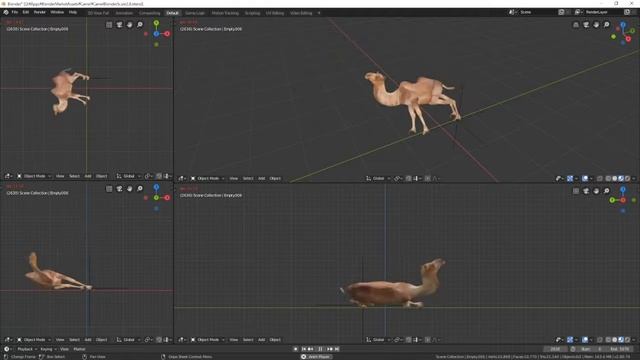Click the camera view icon in lower-right viewport

[x=586, y=191]
